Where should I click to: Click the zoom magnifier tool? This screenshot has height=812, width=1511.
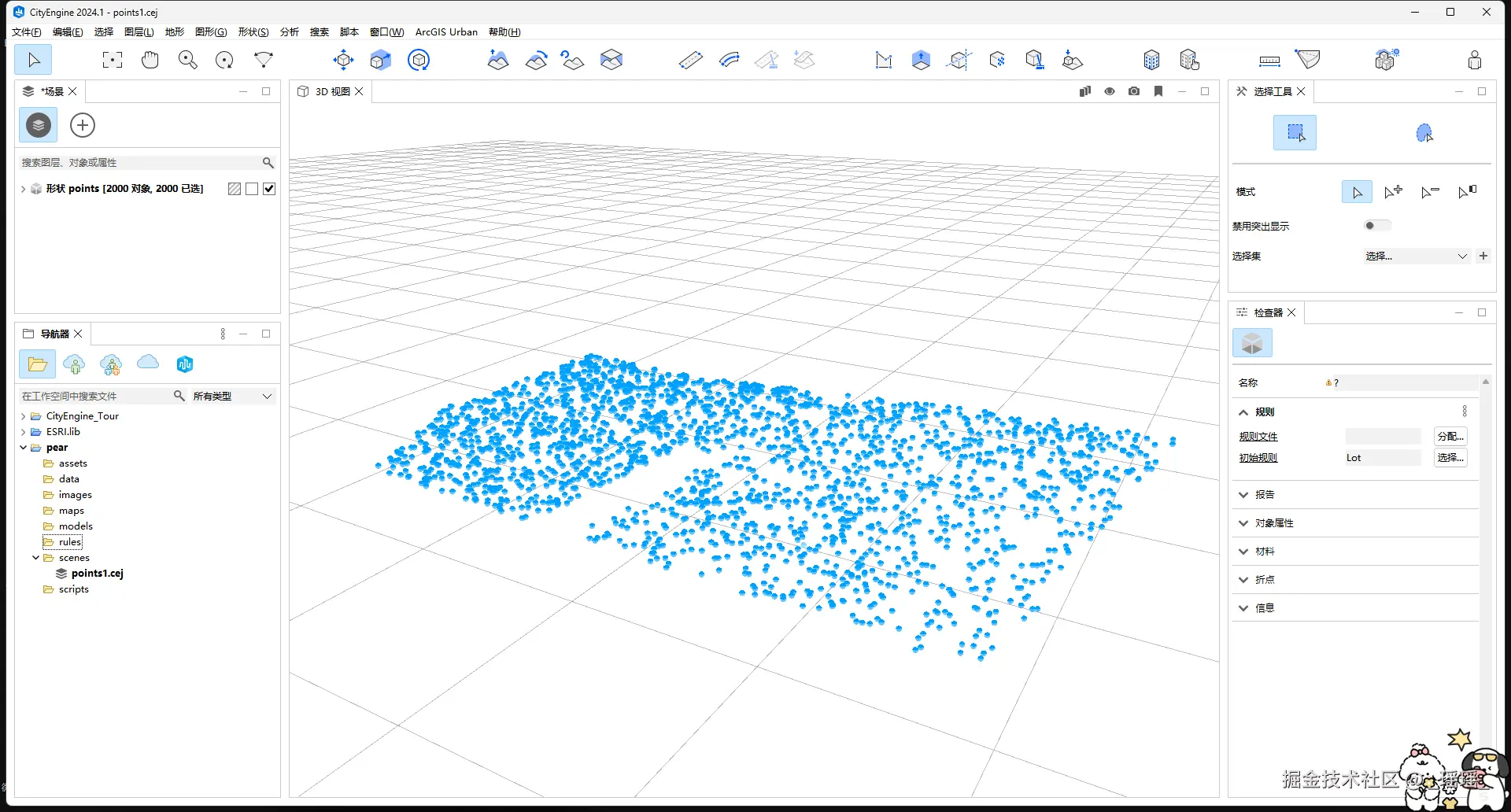187,60
